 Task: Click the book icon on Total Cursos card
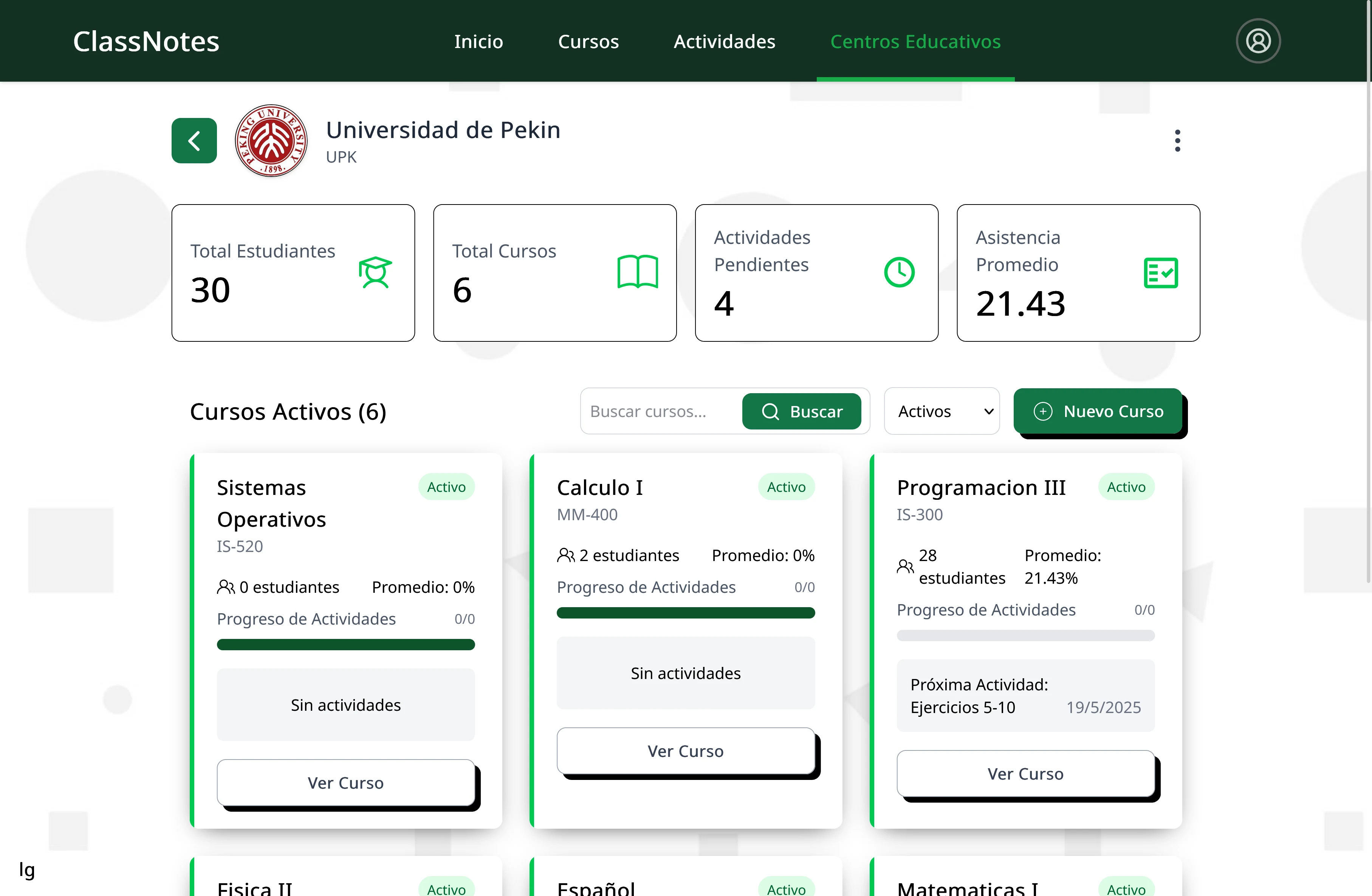(638, 272)
